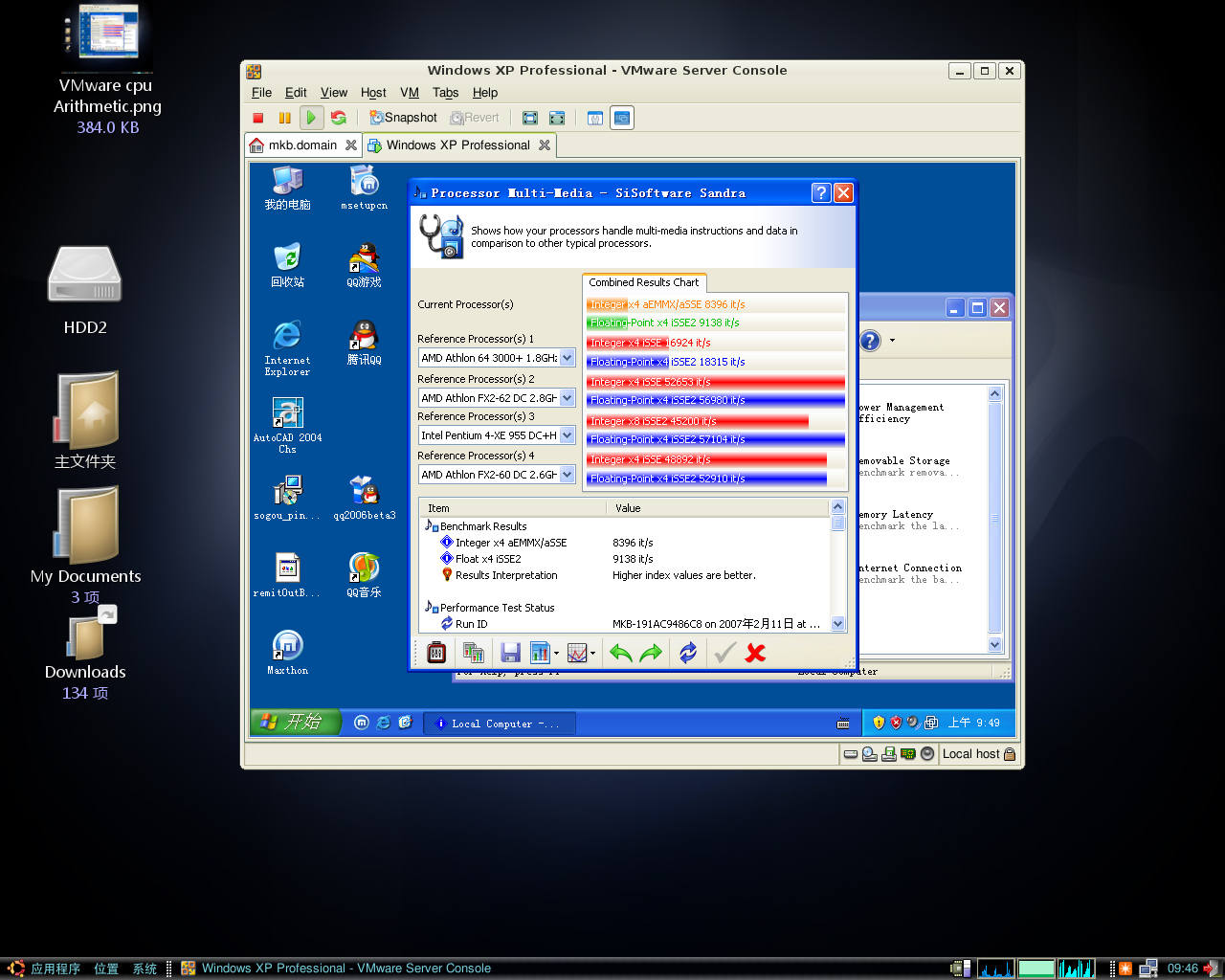This screenshot has width=1225, height=980.
Task: Open the Internet Explorer desktop icon
Action: [x=287, y=347]
